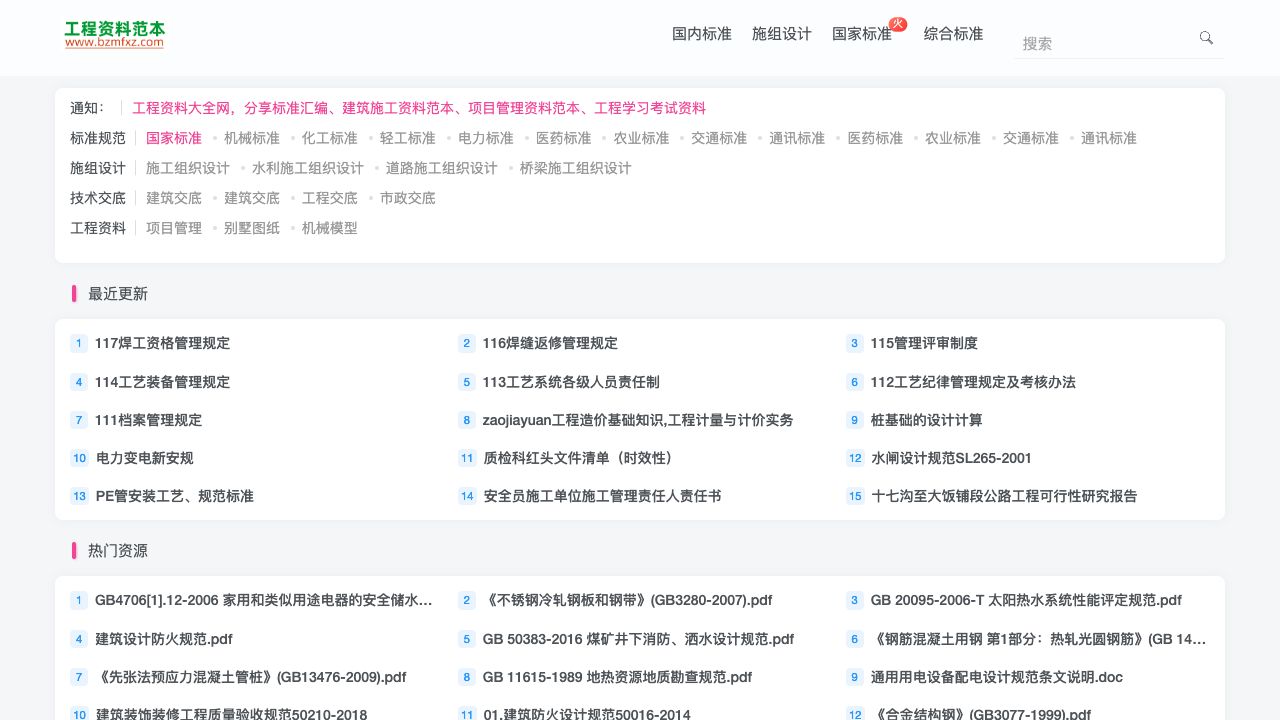Click the red 火 hot badge

[x=898, y=24]
